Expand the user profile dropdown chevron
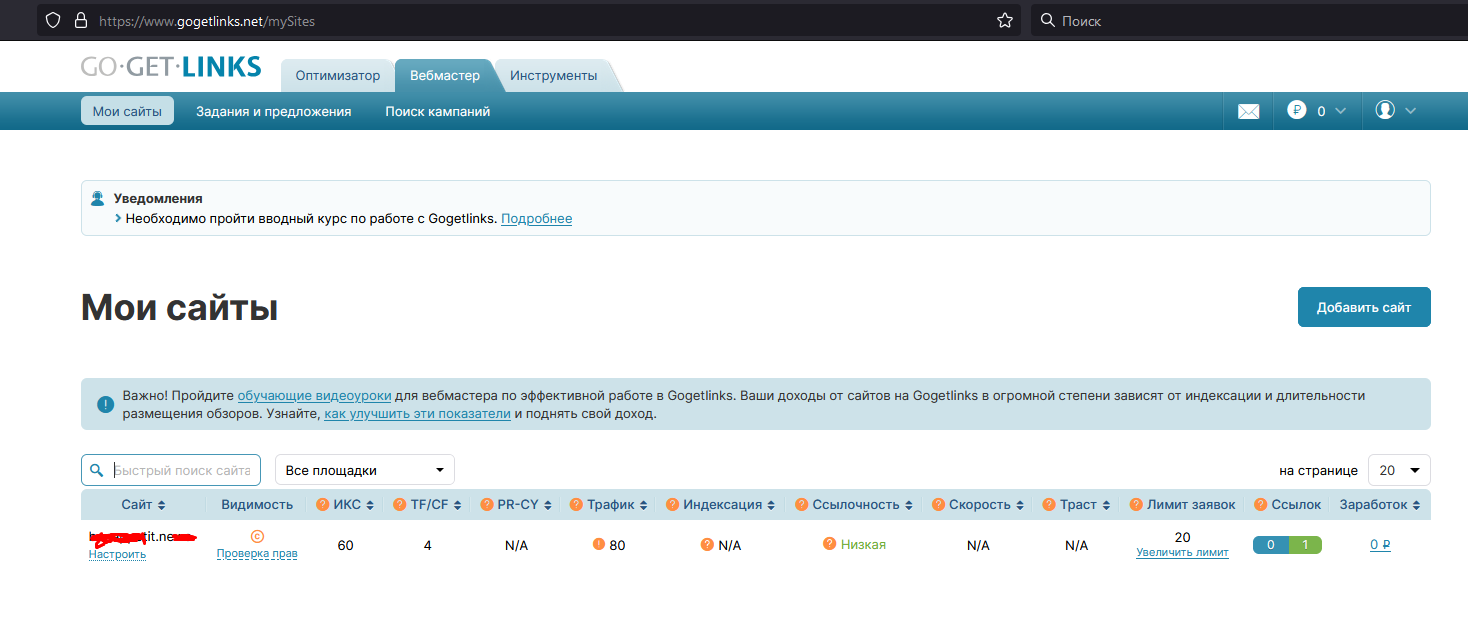The image size is (1468, 618). (x=1410, y=111)
